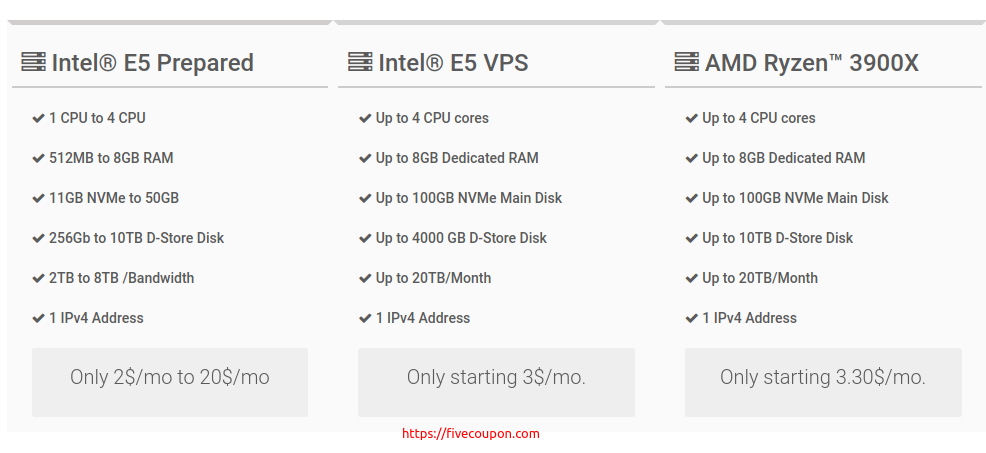Click checkmark beside Up to 4000 GB D-Store Disk
Screen dimensions: 986x453
coord(365,238)
